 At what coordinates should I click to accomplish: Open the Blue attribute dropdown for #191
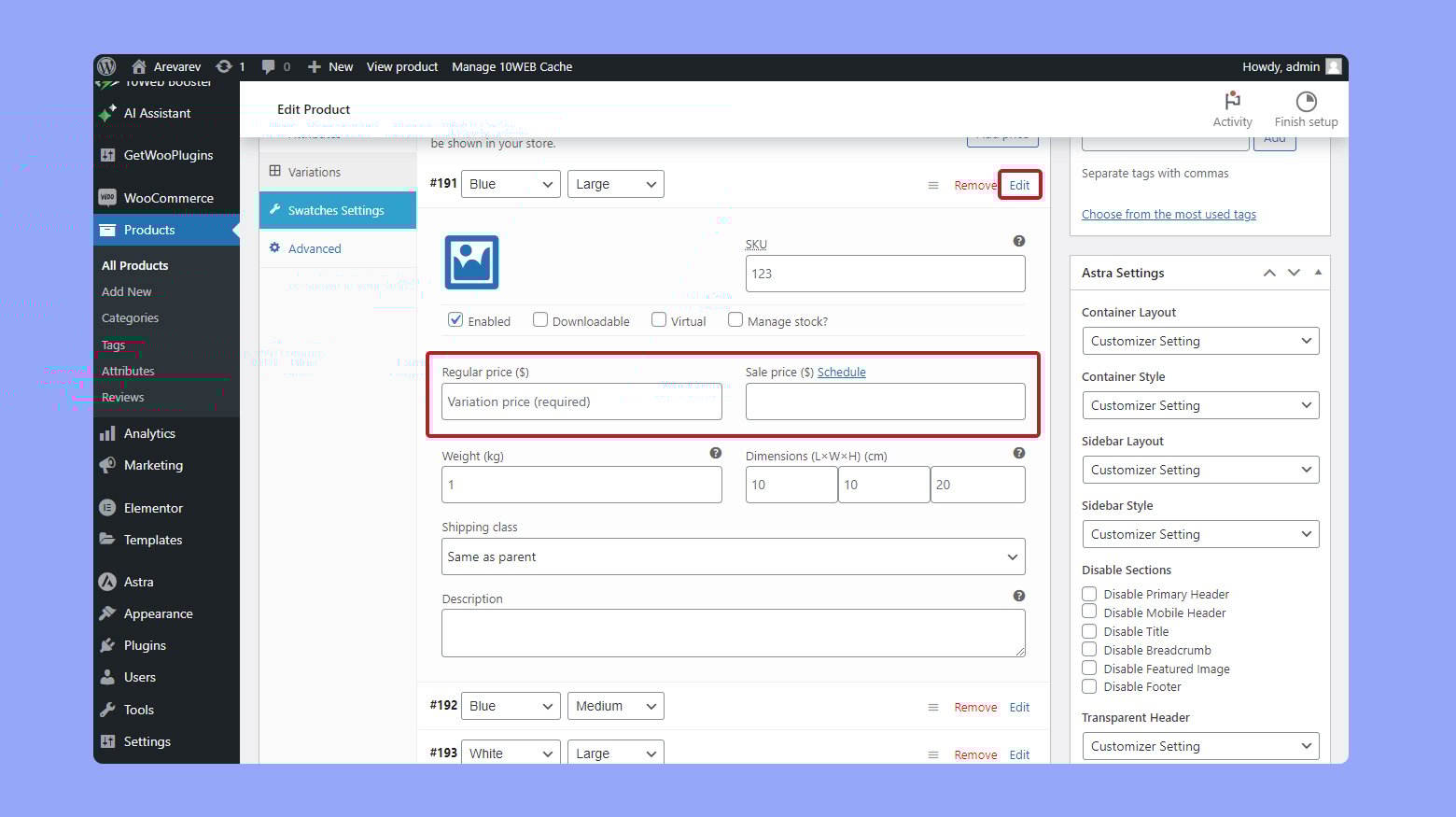coord(511,184)
